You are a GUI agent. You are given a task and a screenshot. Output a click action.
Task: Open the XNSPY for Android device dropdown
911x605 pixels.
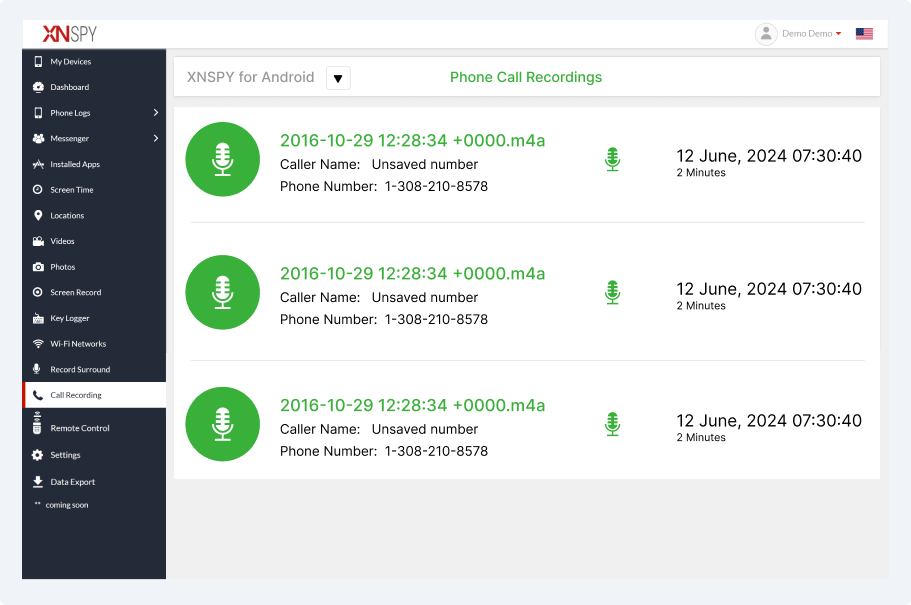[x=338, y=78]
